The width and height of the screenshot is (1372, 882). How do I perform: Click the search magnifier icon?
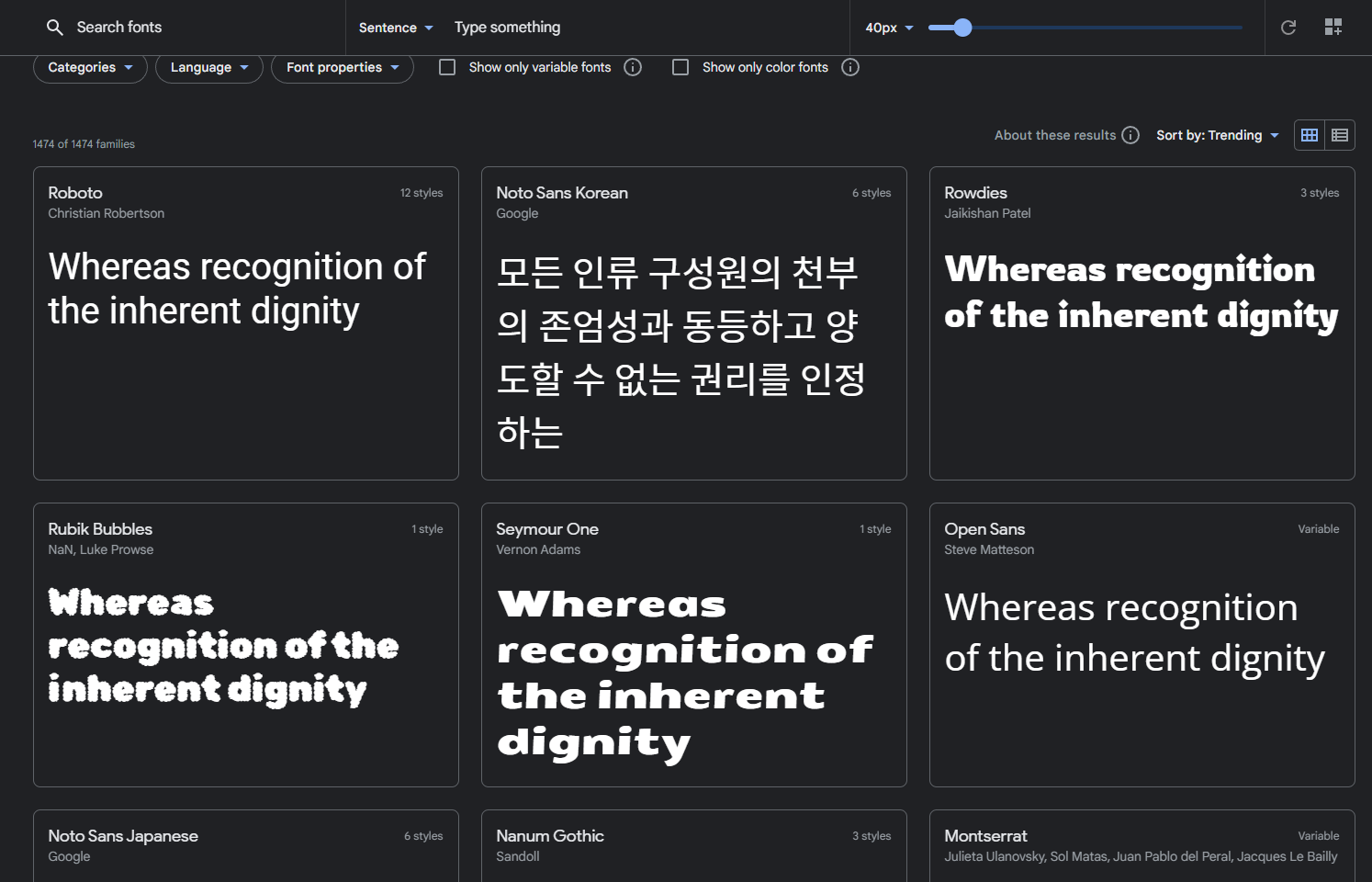[x=55, y=28]
